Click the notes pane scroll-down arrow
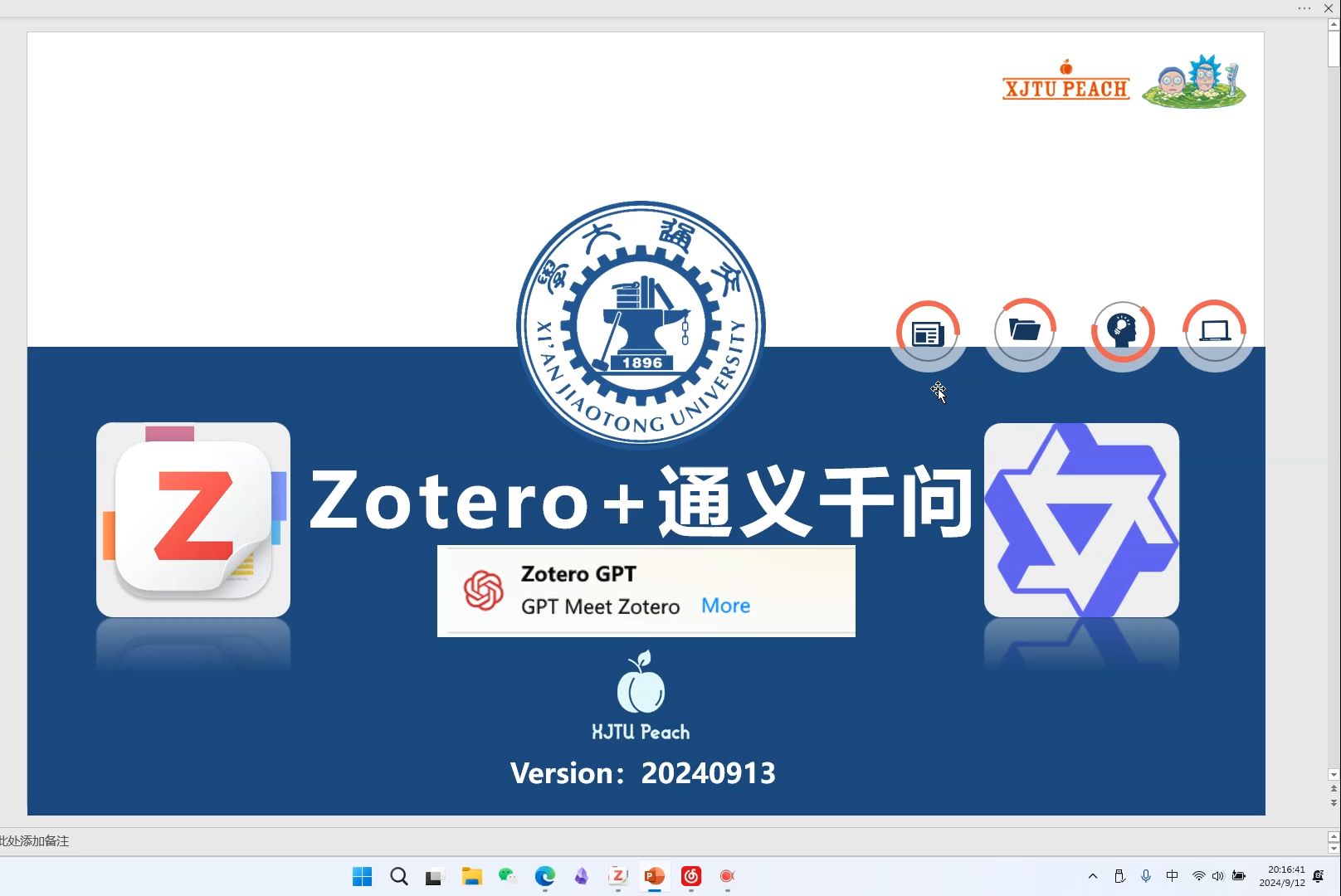The width and height of the screenshot is (1341, 896). [x=1334, y=848]
